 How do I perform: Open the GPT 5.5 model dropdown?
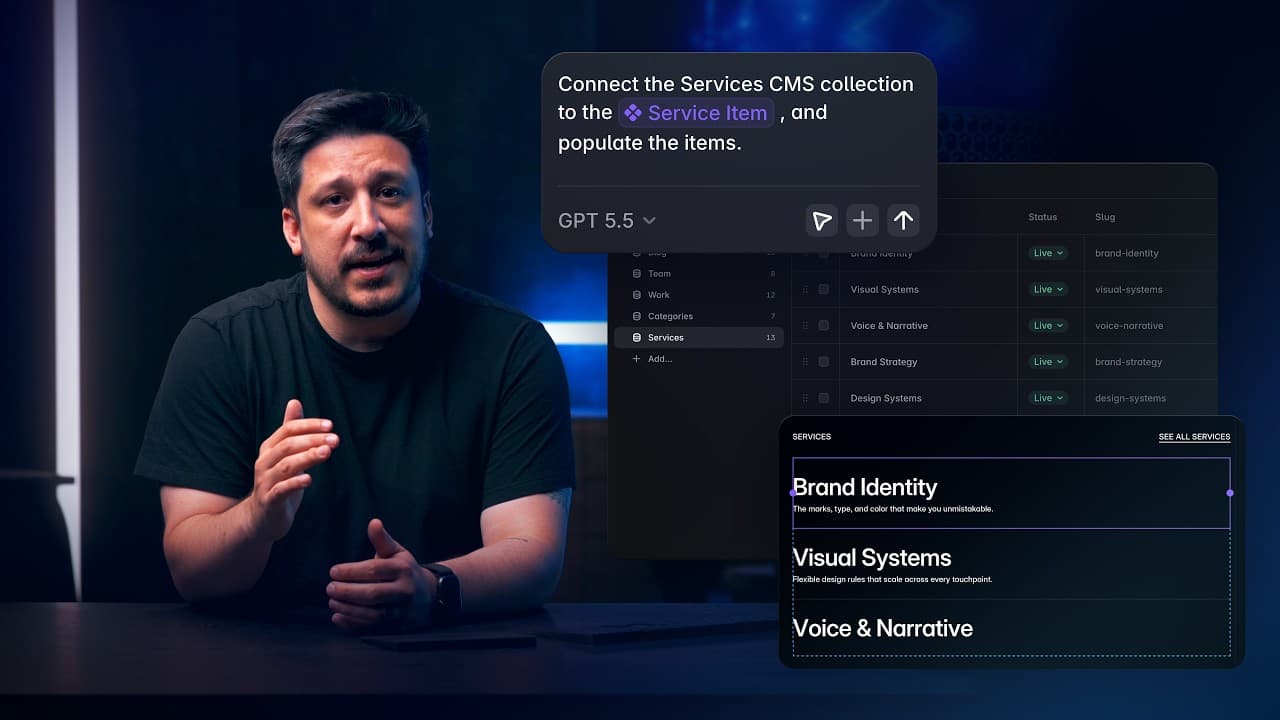[607, 221]
